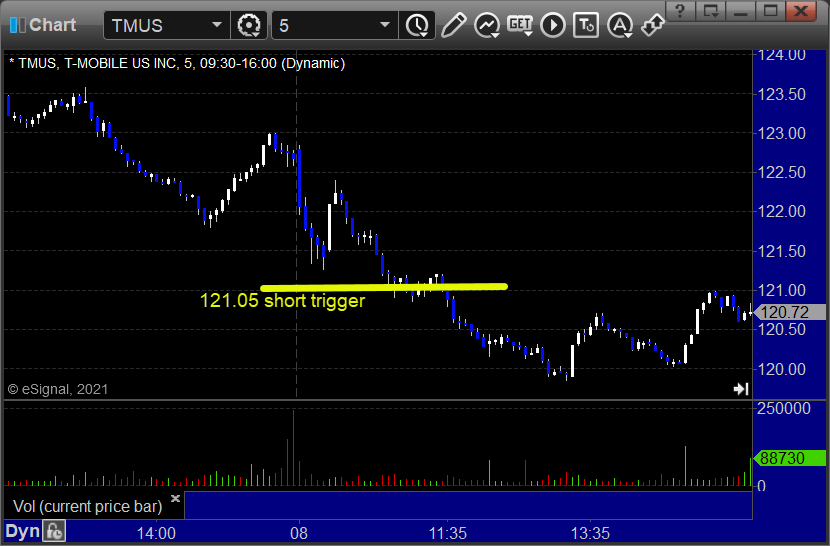
Task: Click the 250000 volume axis label
Action: pyautogui.click(x=784, y=408)
